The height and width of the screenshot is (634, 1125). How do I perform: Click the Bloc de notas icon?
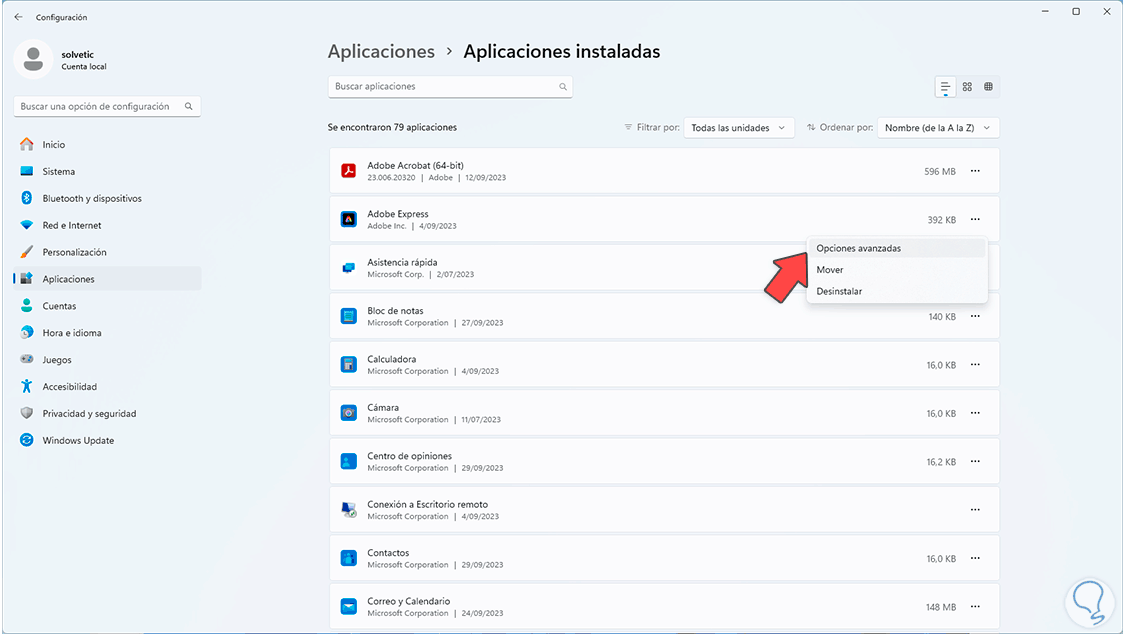click(348, 316)
